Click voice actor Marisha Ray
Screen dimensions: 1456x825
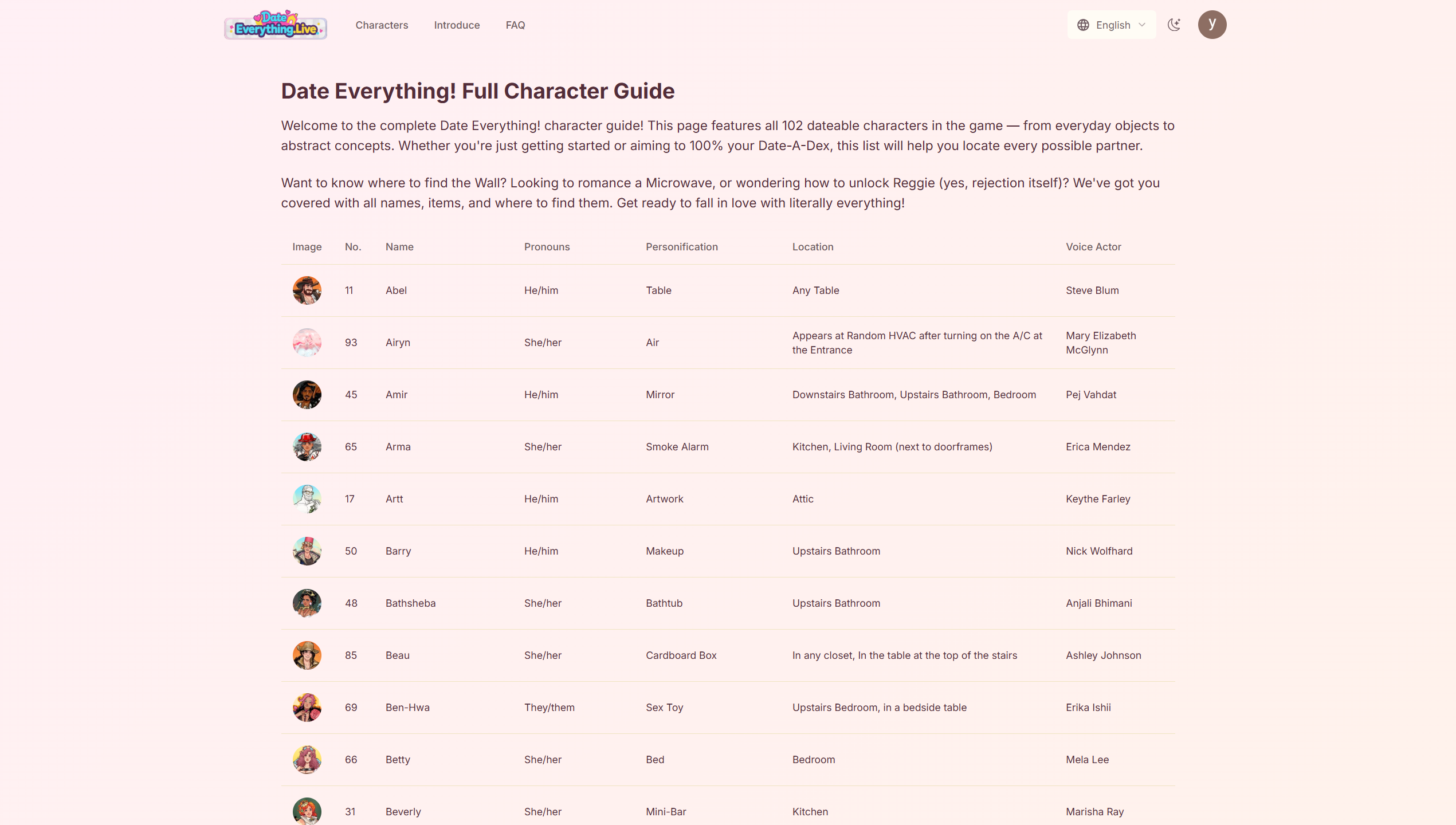tap(1094, 812)
